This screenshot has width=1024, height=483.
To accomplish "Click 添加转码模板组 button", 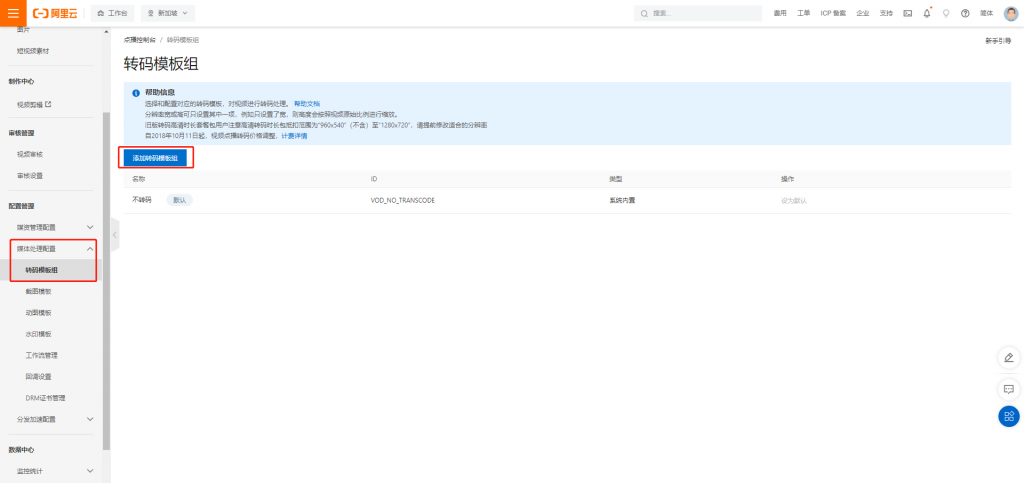I will pos(155,158).
